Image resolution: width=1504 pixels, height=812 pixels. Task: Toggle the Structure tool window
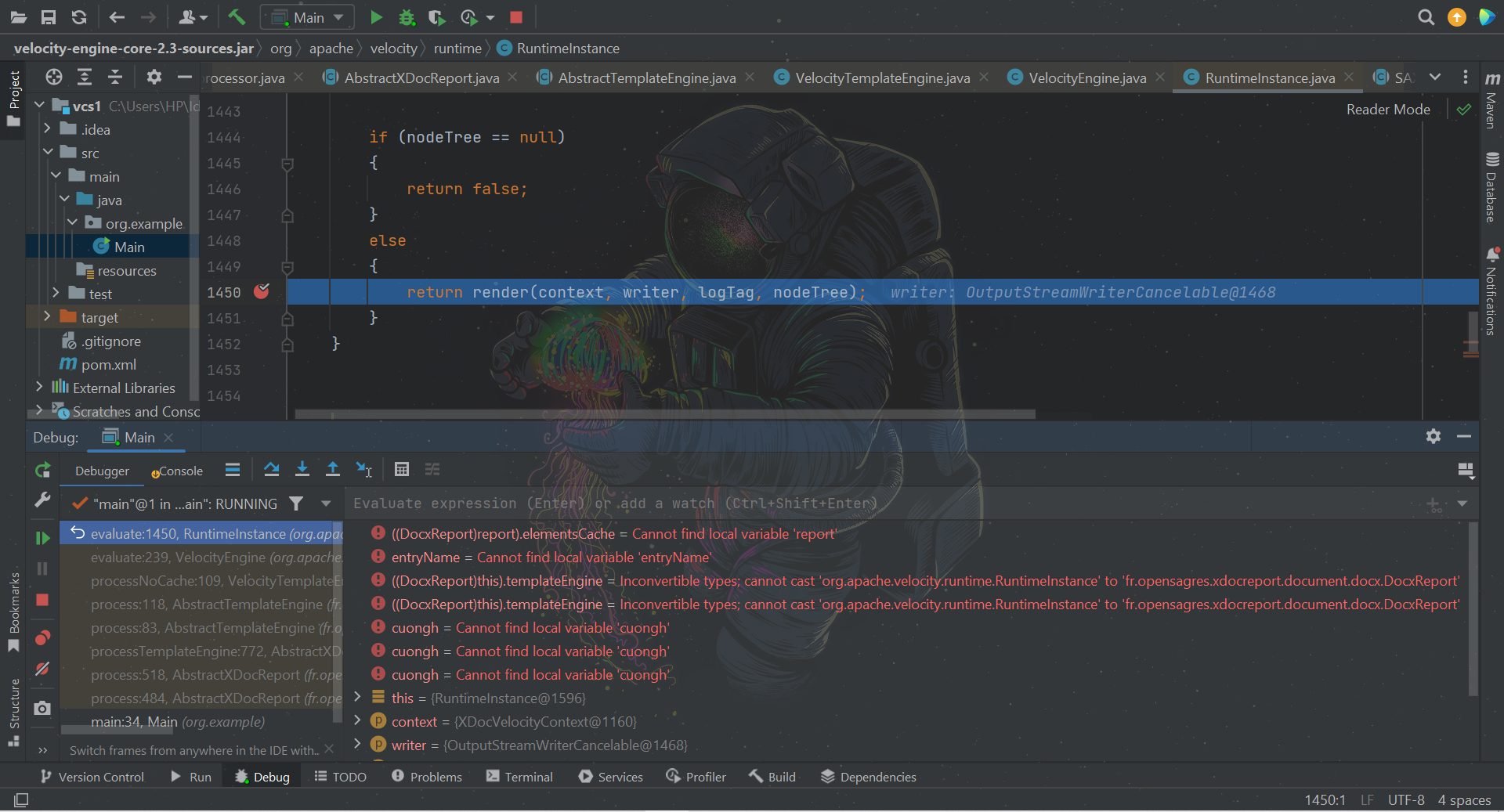point(14,713)
